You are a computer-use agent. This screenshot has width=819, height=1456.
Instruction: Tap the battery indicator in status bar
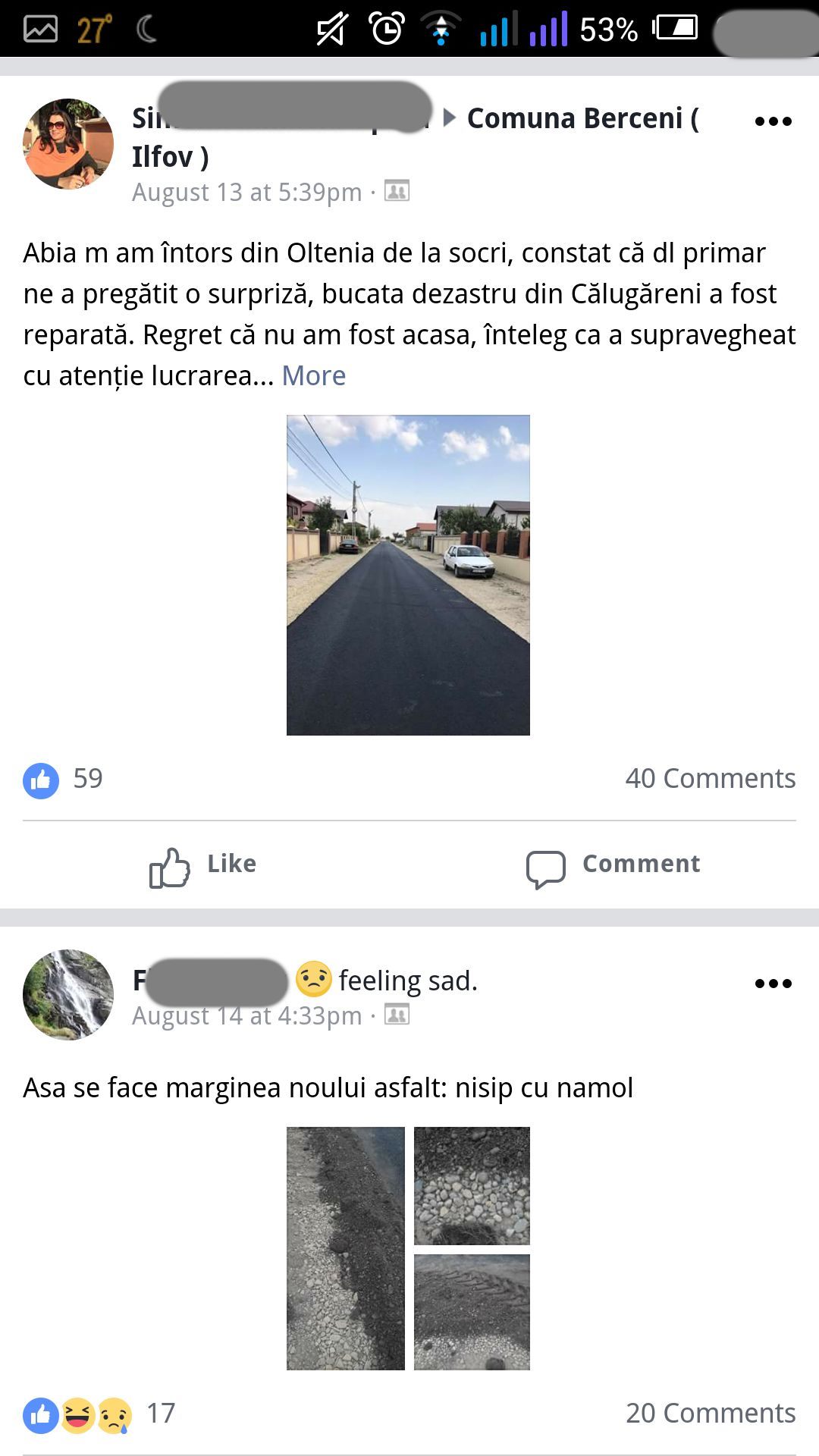coord(675,29)
